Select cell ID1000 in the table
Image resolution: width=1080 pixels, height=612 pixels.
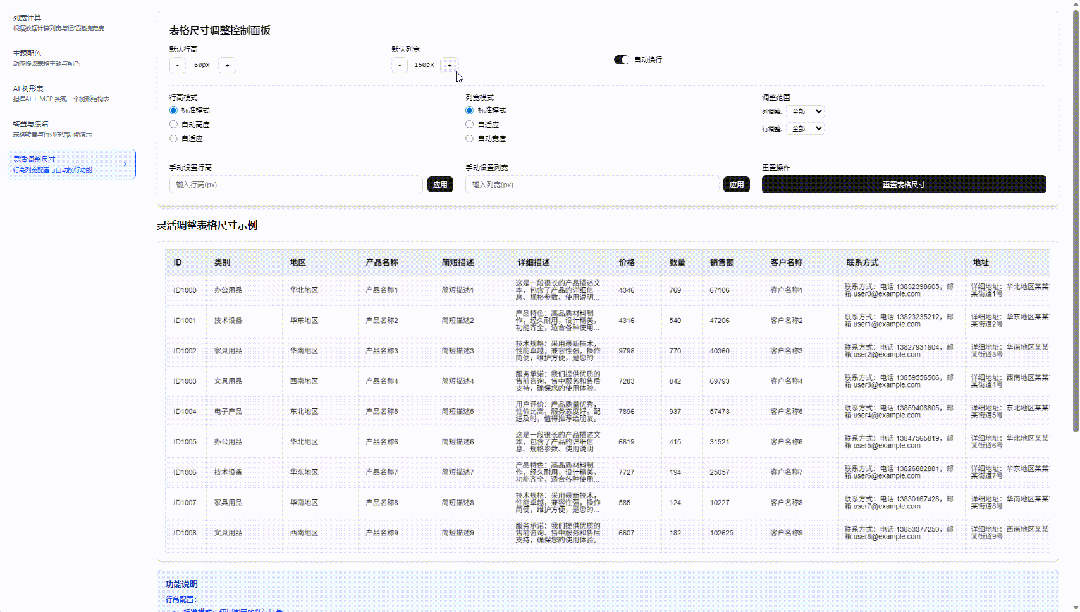(185, 291)
